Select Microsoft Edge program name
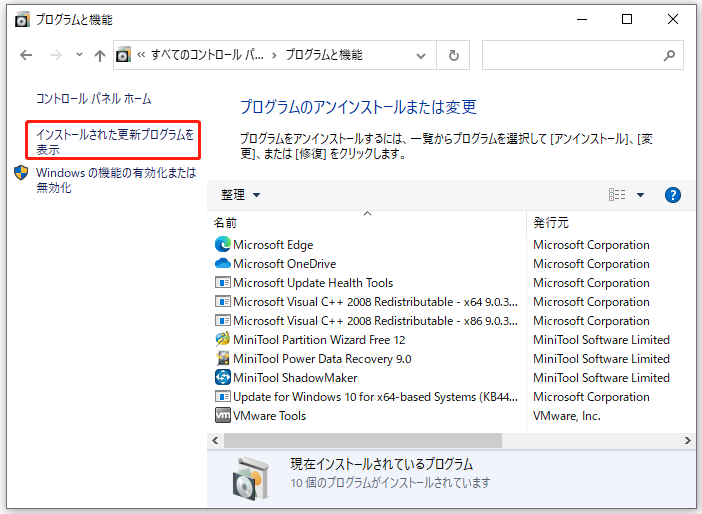702x514 pixels. pyautogui.click(x=273, y=245)
